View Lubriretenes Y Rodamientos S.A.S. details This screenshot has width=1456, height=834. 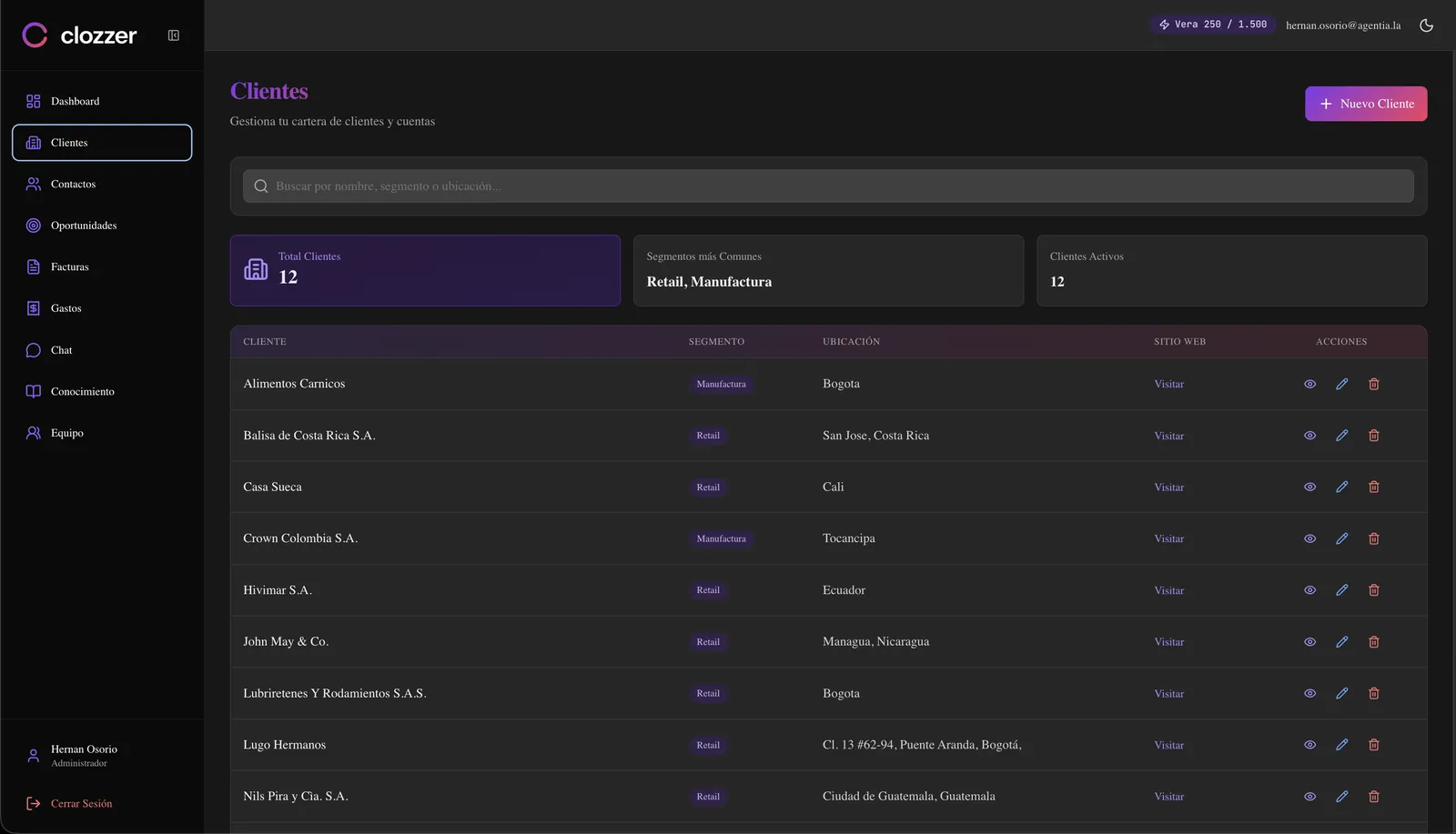(1309, 693)
